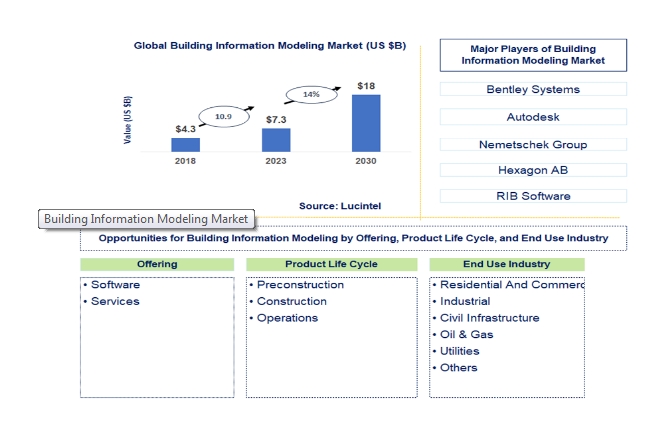This screenshot has width=665, height=428.
Task: Click the $7.3 value label
Action: click(276, 120)
